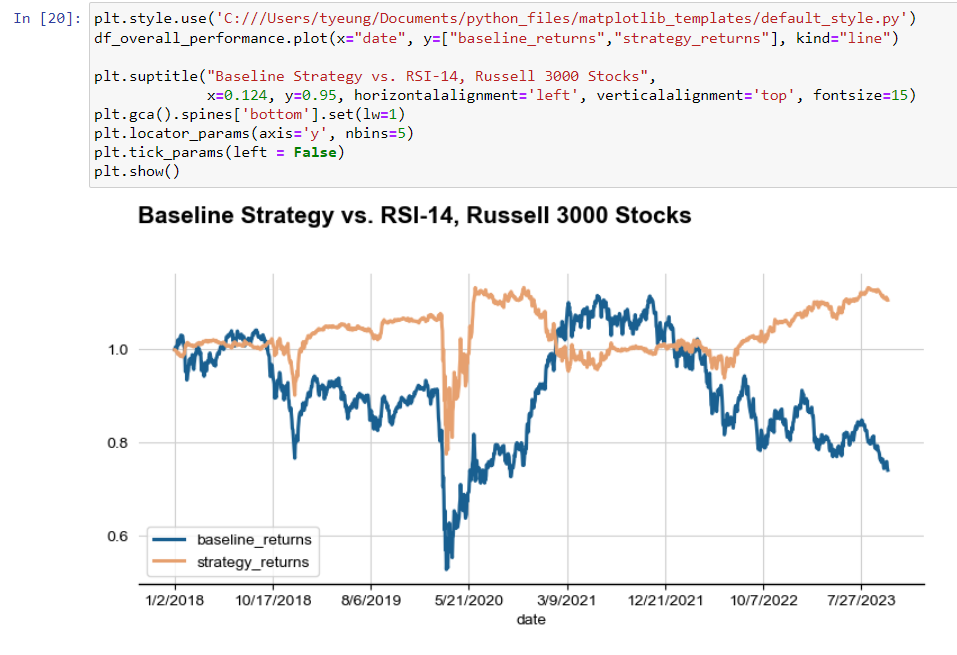Click the baseline_returns legend label

[253, 540]
